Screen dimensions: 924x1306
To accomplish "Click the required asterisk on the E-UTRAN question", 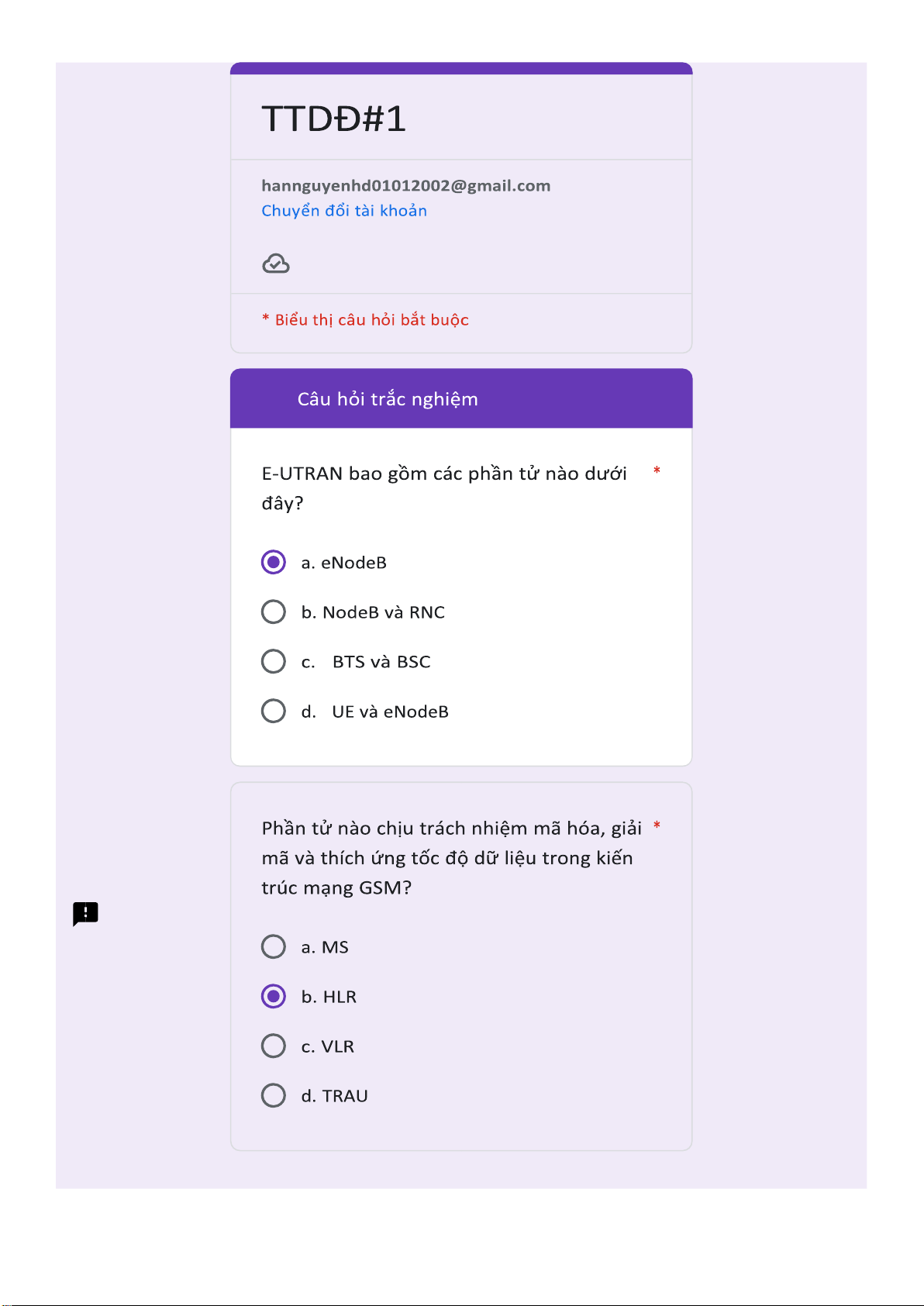I will click(x=657, y=470).
